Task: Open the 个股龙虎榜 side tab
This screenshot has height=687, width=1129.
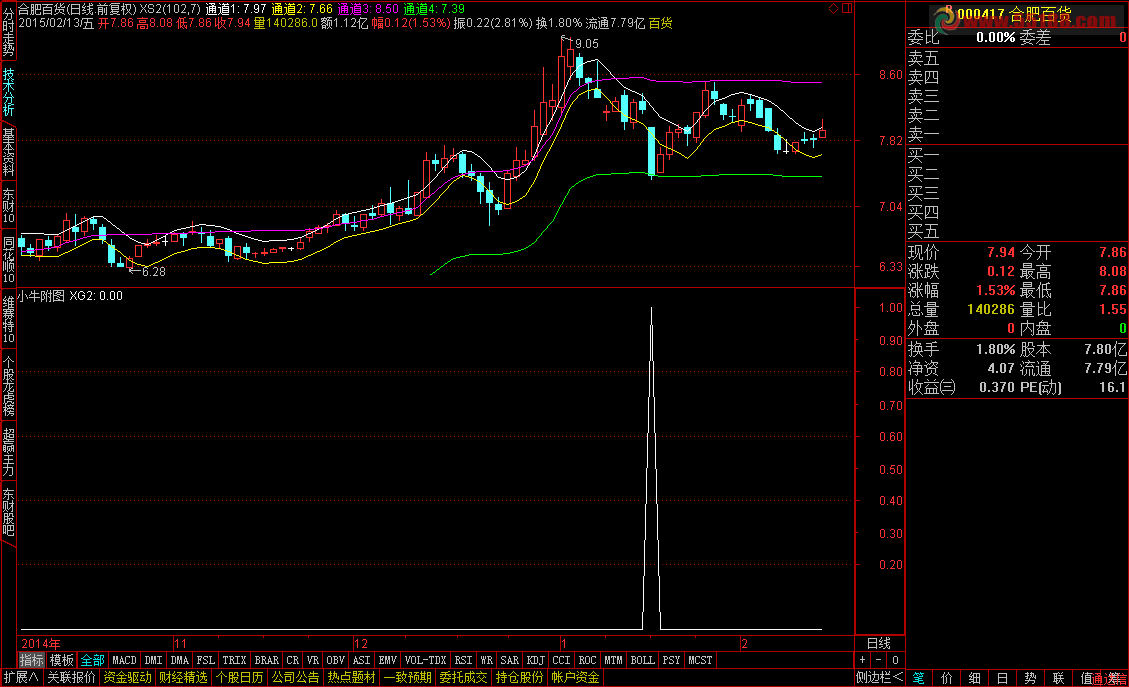Action: [x=8, y=386]
